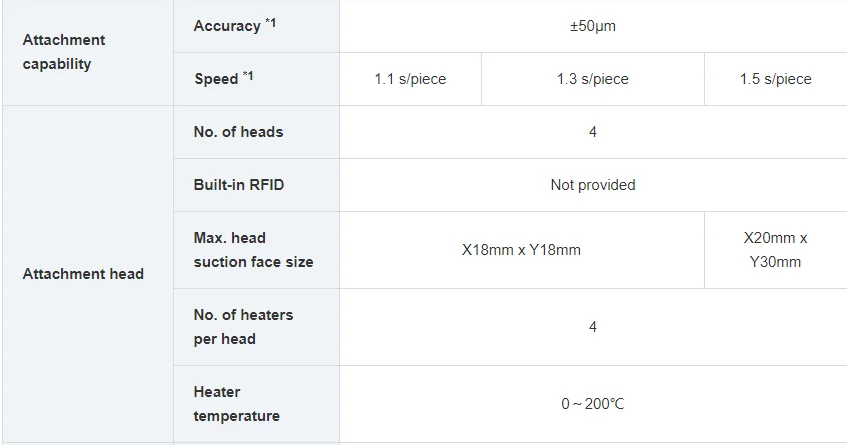Select the "Max. head suction face size" label

point(253,250)
